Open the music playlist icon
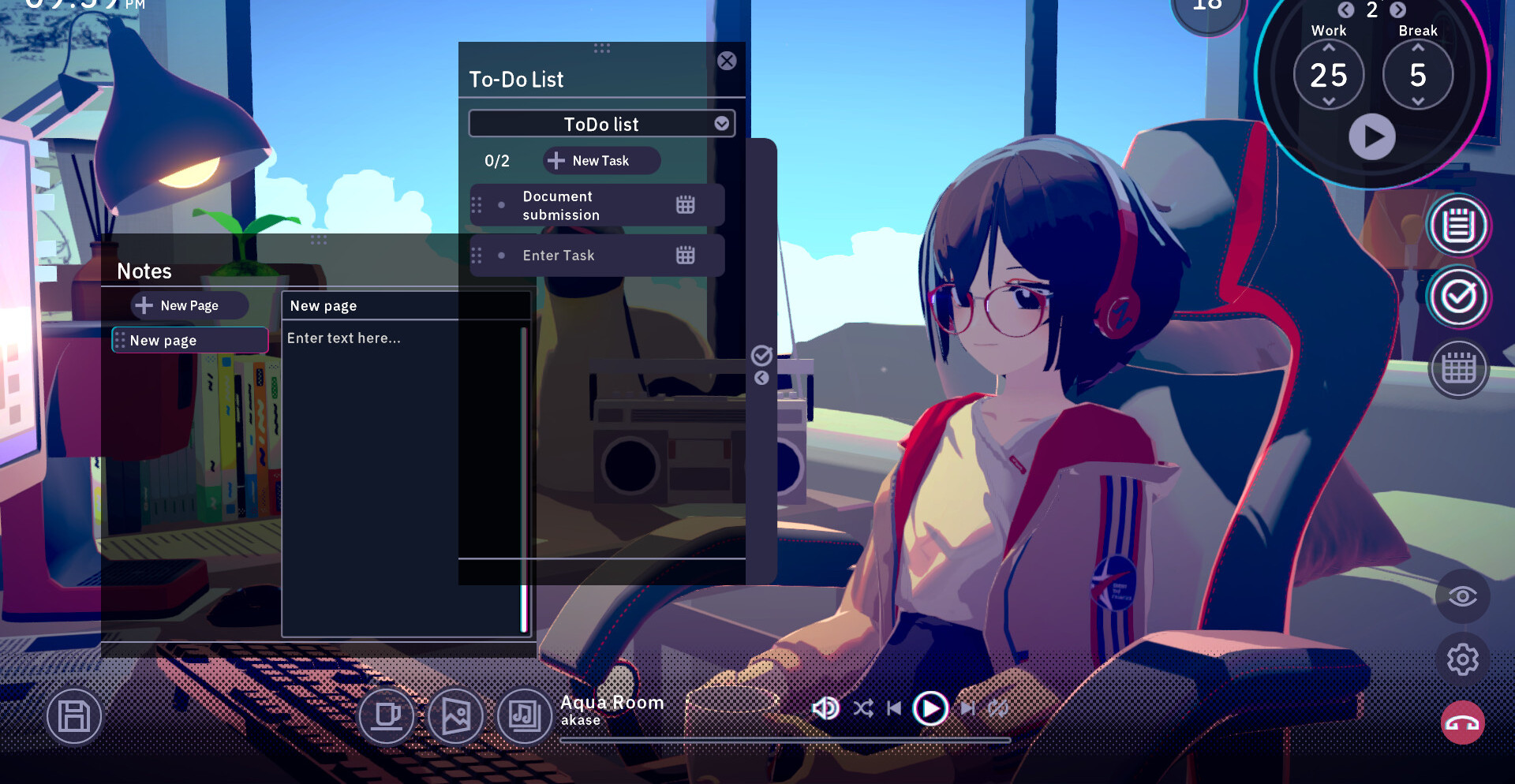1515x784 pixels. click(524, 716)
